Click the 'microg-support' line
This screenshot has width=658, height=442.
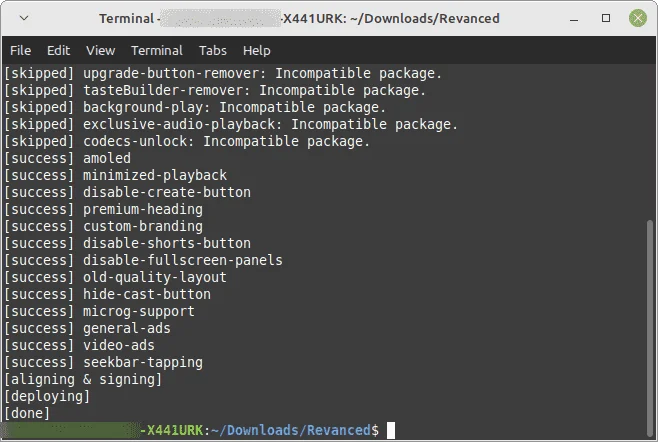click(99, 311)
